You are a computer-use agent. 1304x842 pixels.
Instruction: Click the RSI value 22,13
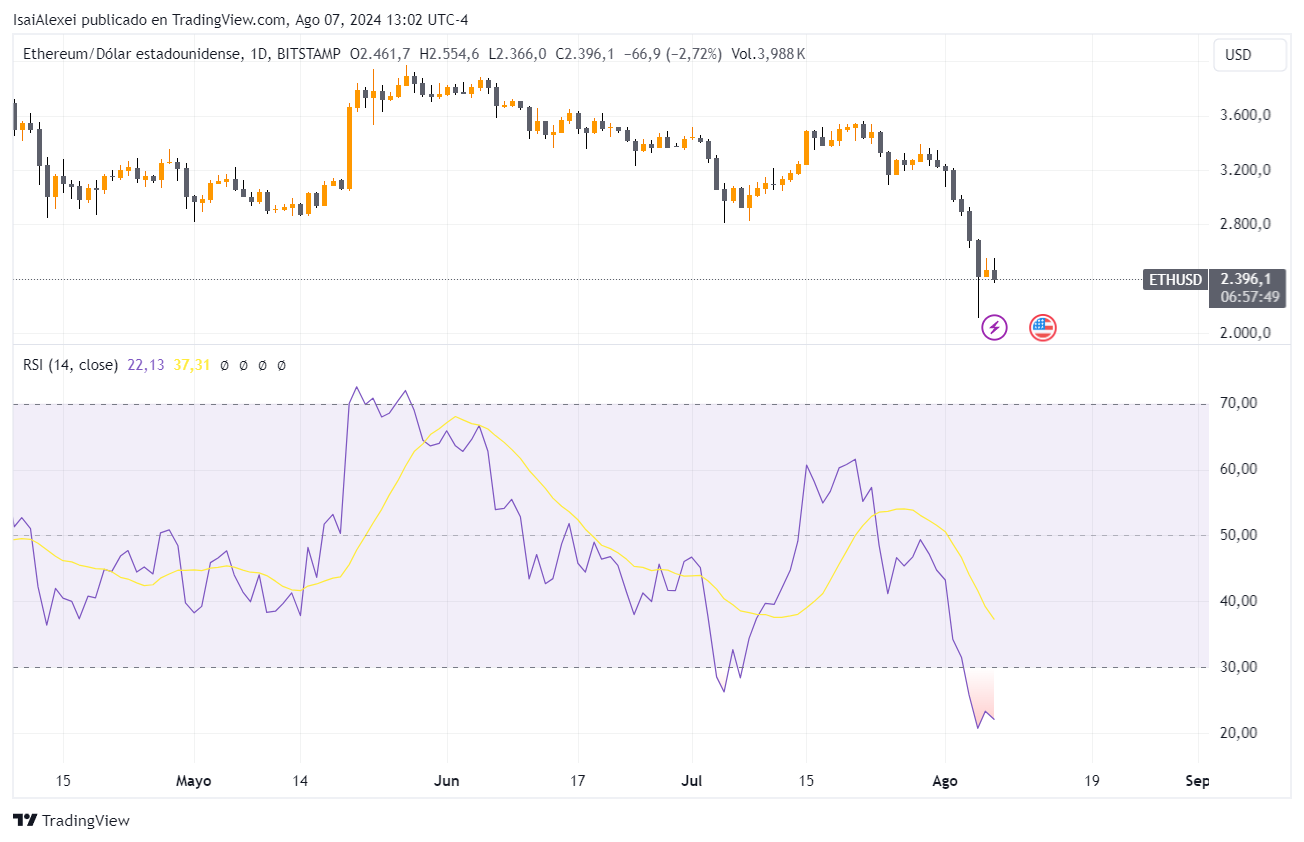(x=146, y=365)
